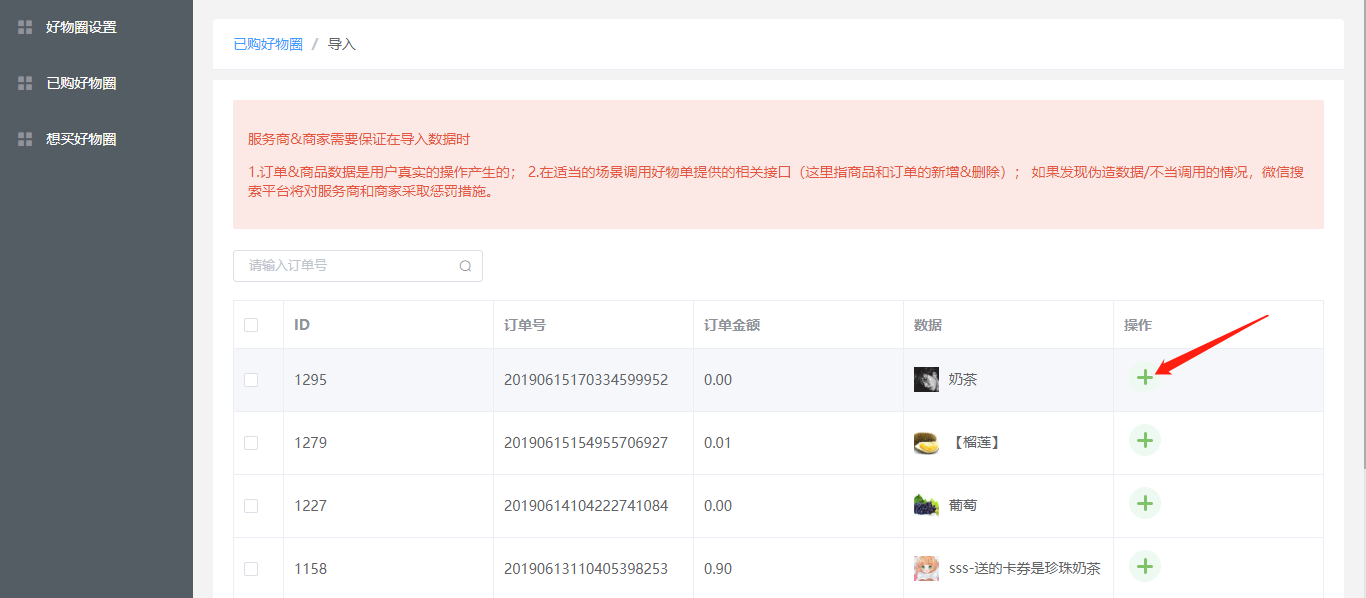Image resolution: width=1366 pixels, height=598 pixels.
Task: Click the green plus for 葡萄 row
Action: [1144, 503]
